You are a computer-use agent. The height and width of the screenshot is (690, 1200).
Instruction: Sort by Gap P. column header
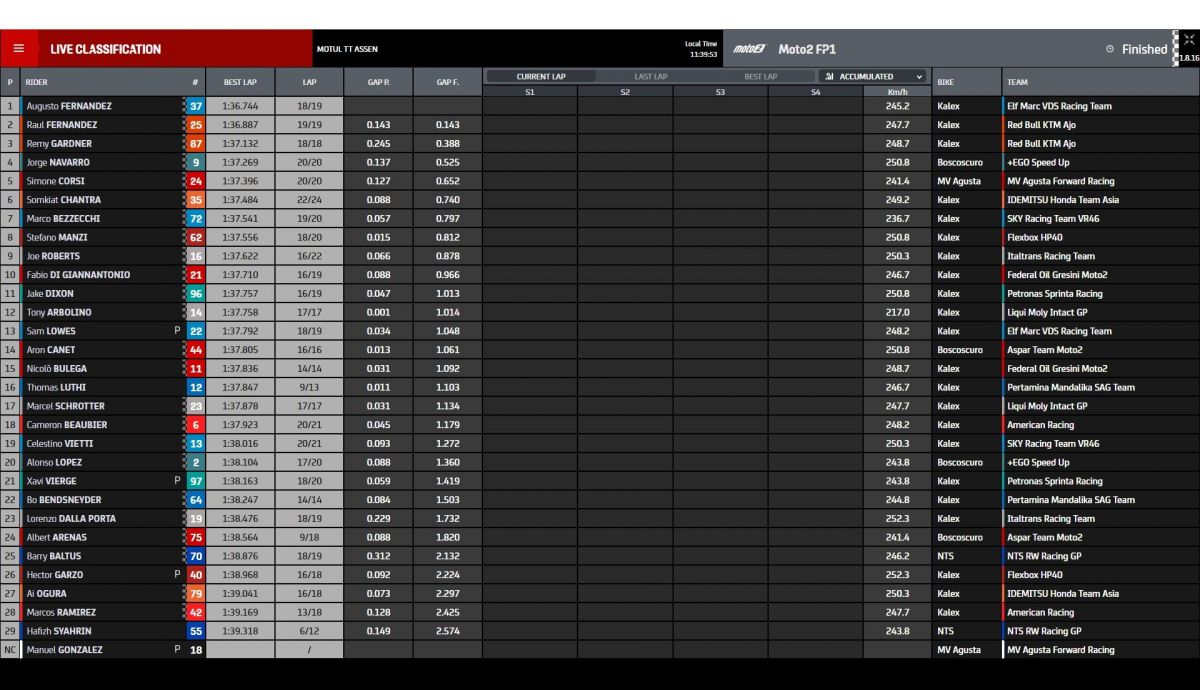(x=378, y=82)
